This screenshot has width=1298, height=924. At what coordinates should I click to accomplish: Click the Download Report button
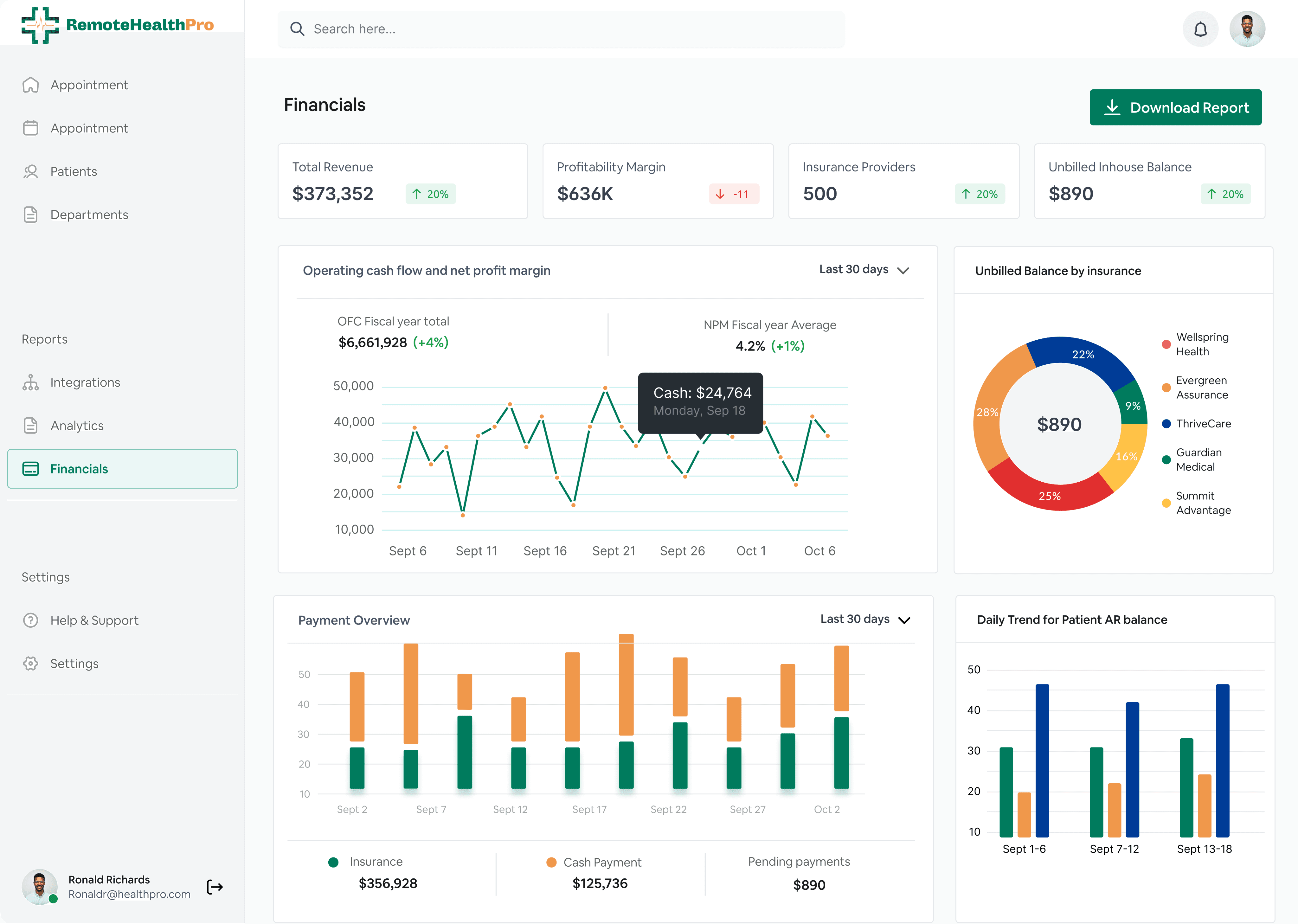1175,107
